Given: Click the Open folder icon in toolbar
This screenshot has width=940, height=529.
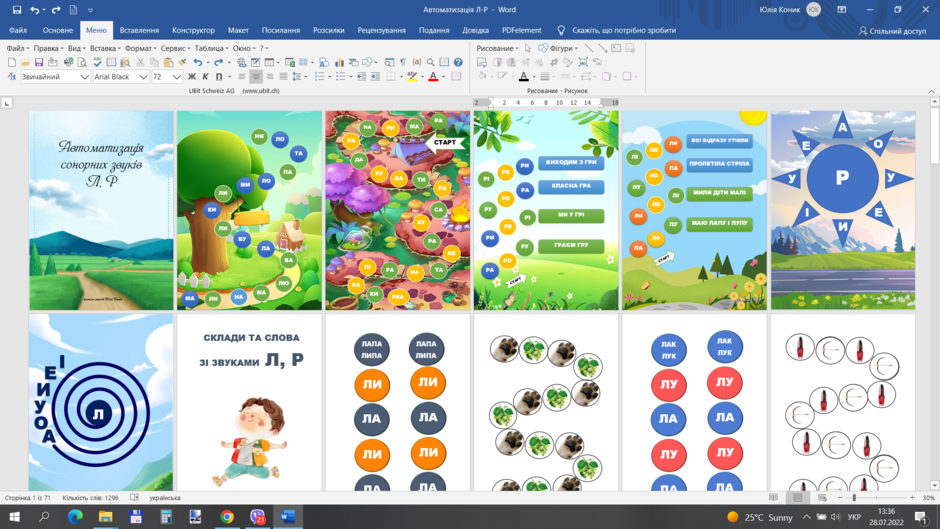Looking at the screenshot, I should pyautogui.click(x=25, y=62).
